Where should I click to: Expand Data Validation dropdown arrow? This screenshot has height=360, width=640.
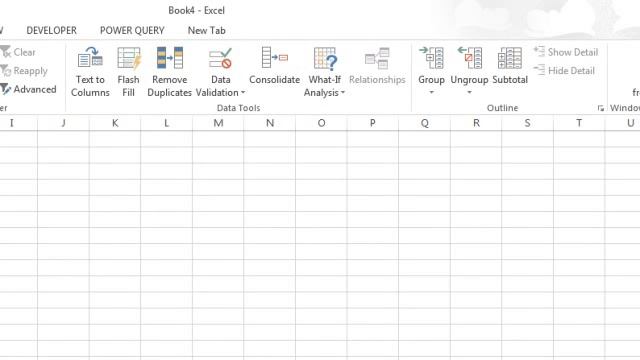pyautogui.click(x=243, y=93)
